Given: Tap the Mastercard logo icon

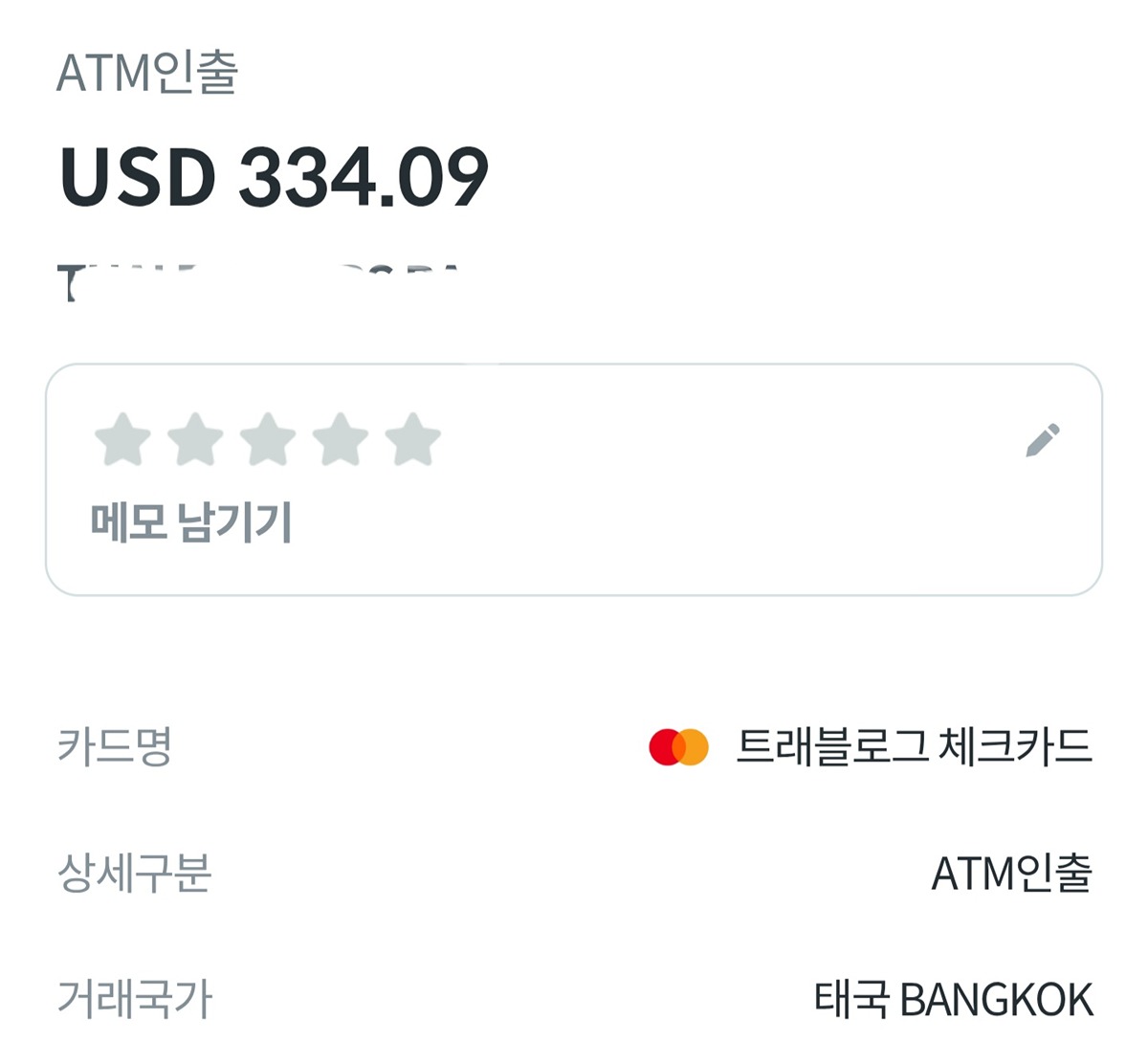Looking at the screenshot, I should pos(679,747).
